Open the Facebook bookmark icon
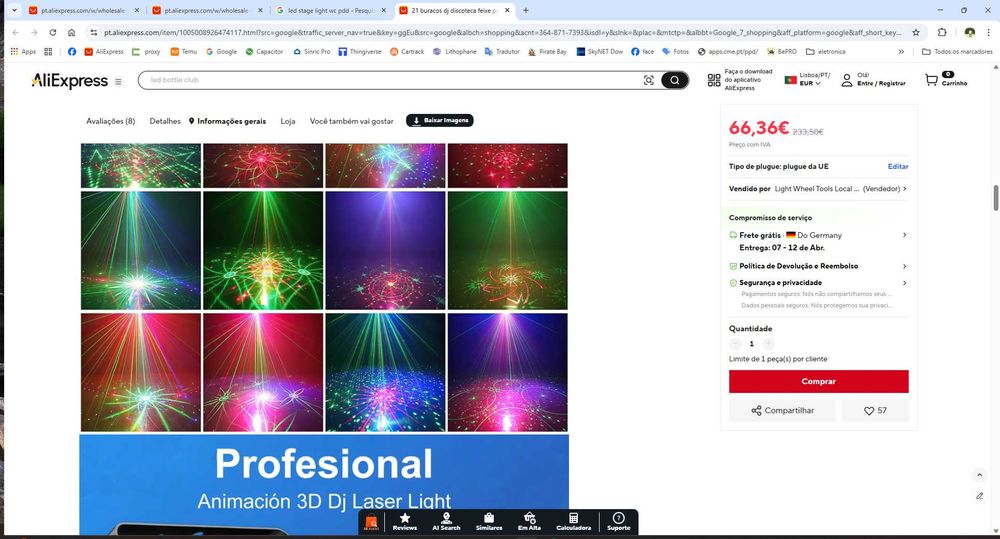Viewport: 1000px width, 539px height. click(x=71, y=52)
